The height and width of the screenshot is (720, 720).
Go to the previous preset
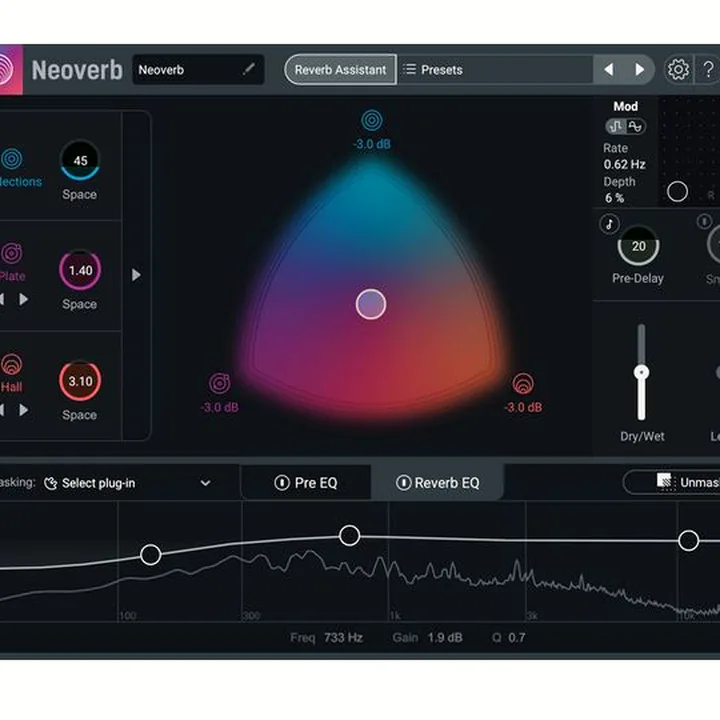tap(609, 70)
